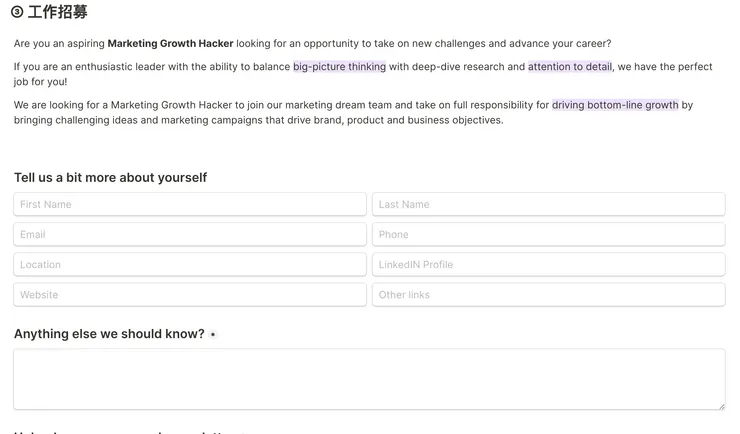This screenshot has height=434, width=740.
Task: Click the First Name field
Action: click(190, 204)
